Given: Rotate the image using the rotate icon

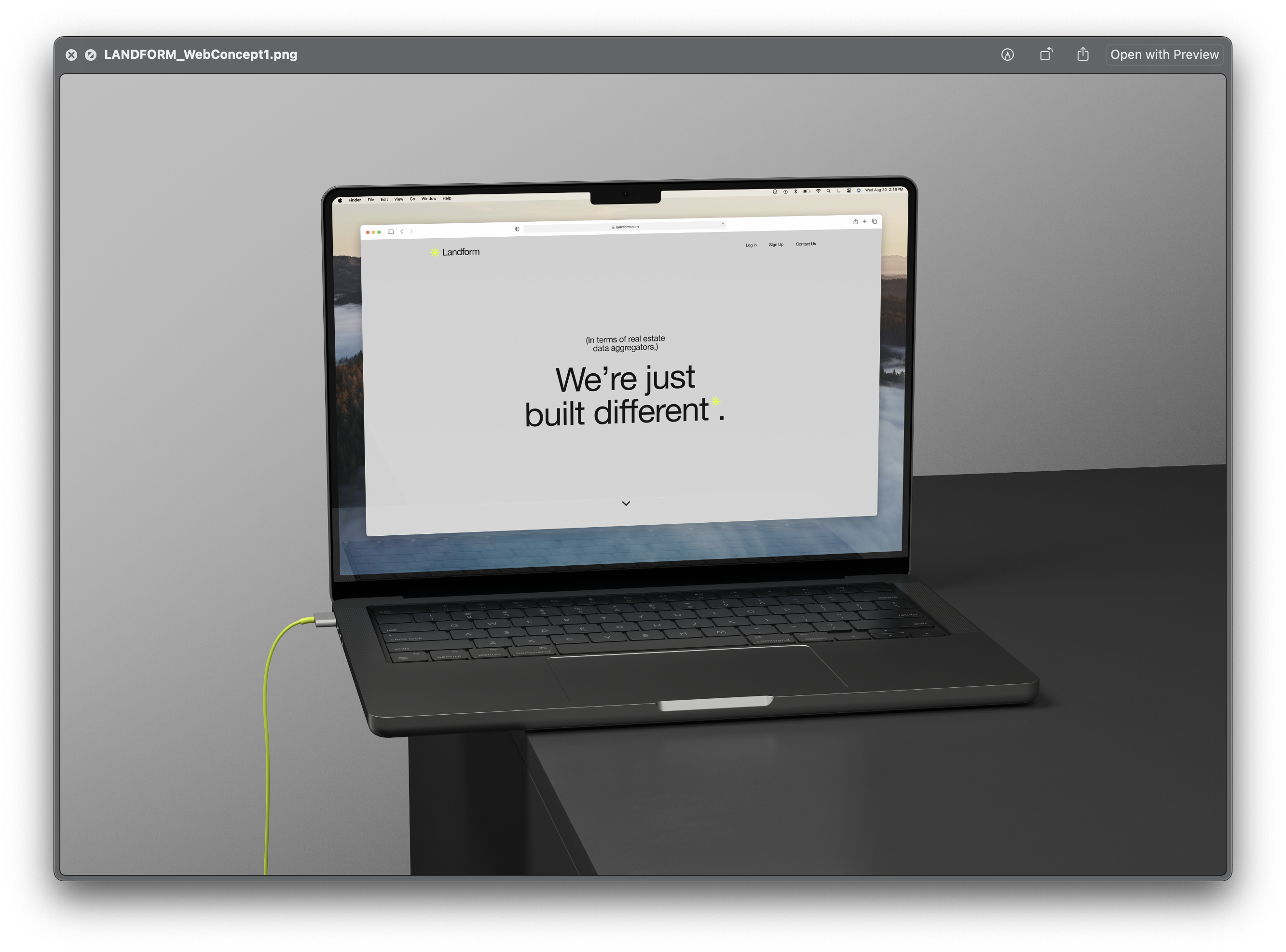Looking at the screenshot, I should 1046,54.
